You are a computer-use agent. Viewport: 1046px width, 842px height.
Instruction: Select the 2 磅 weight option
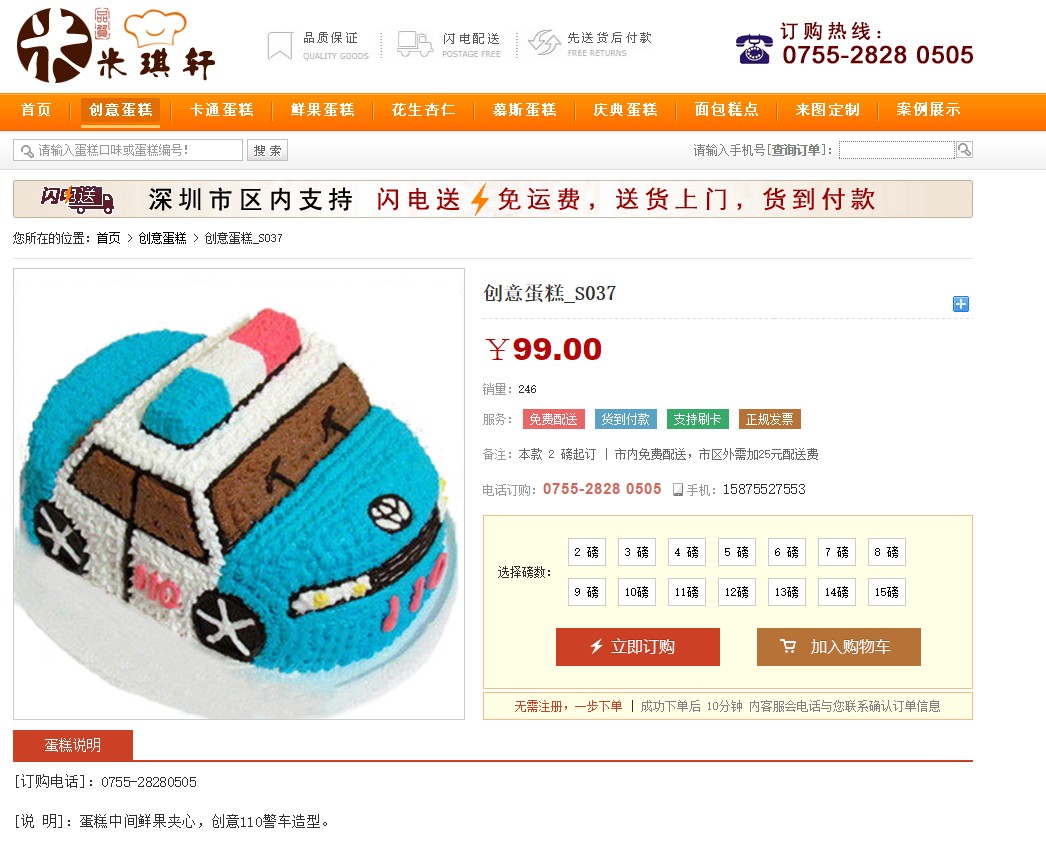[587, 552]
